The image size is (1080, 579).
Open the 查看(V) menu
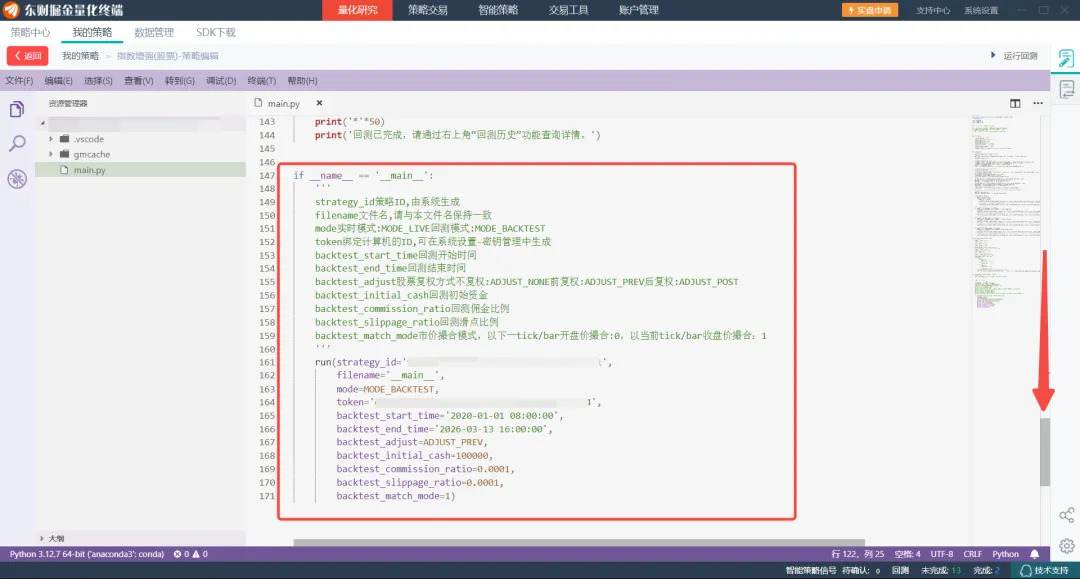tap(138, 81)
